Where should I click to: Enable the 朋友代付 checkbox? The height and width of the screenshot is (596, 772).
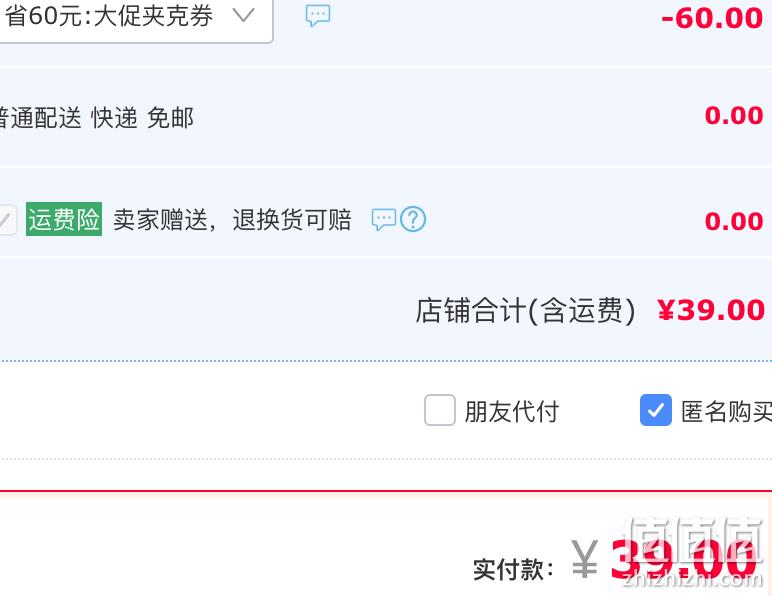pyautogui.click(x=440, y=410)
